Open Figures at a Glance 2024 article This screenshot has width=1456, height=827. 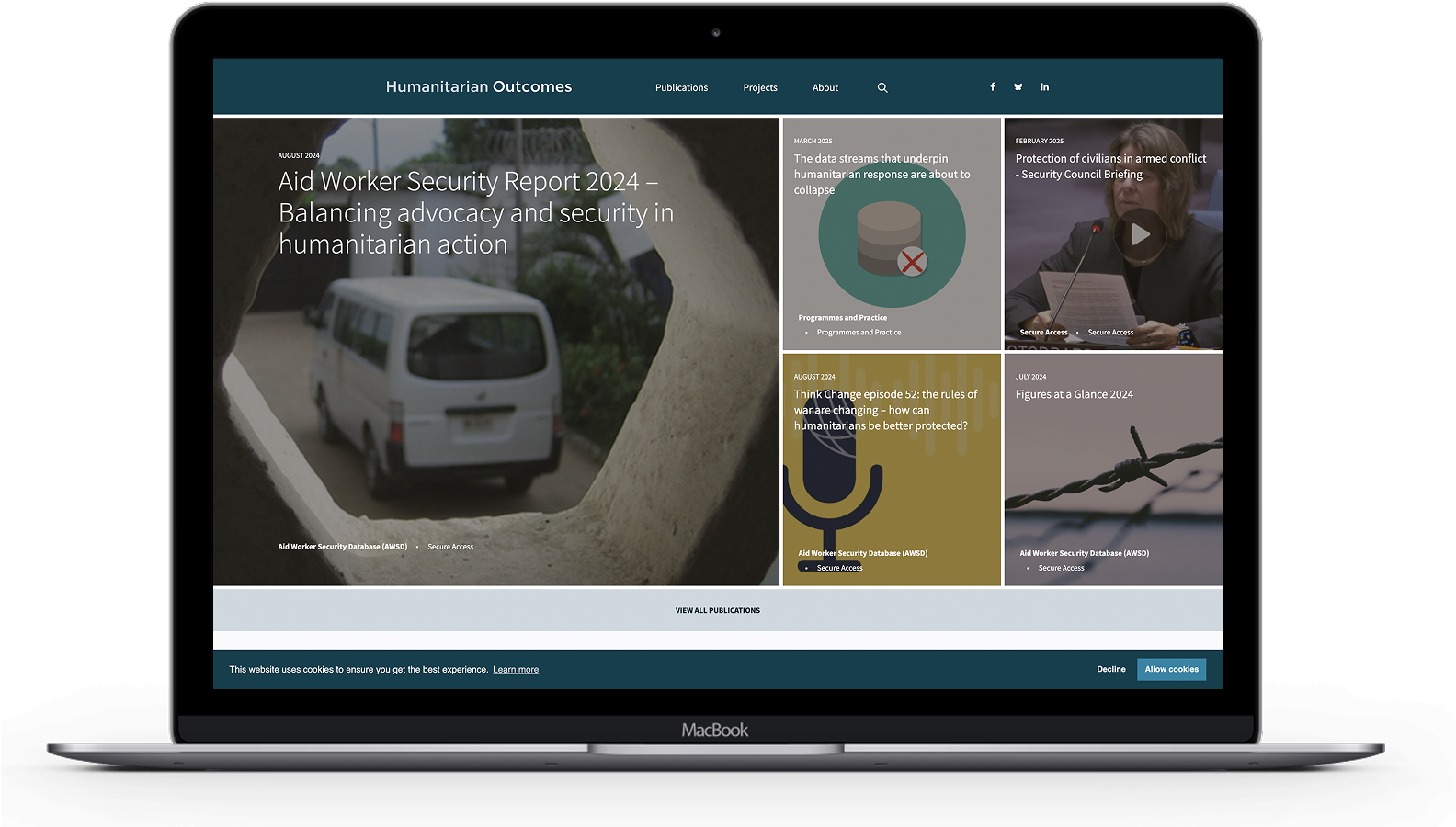(x=1075, y=395)
